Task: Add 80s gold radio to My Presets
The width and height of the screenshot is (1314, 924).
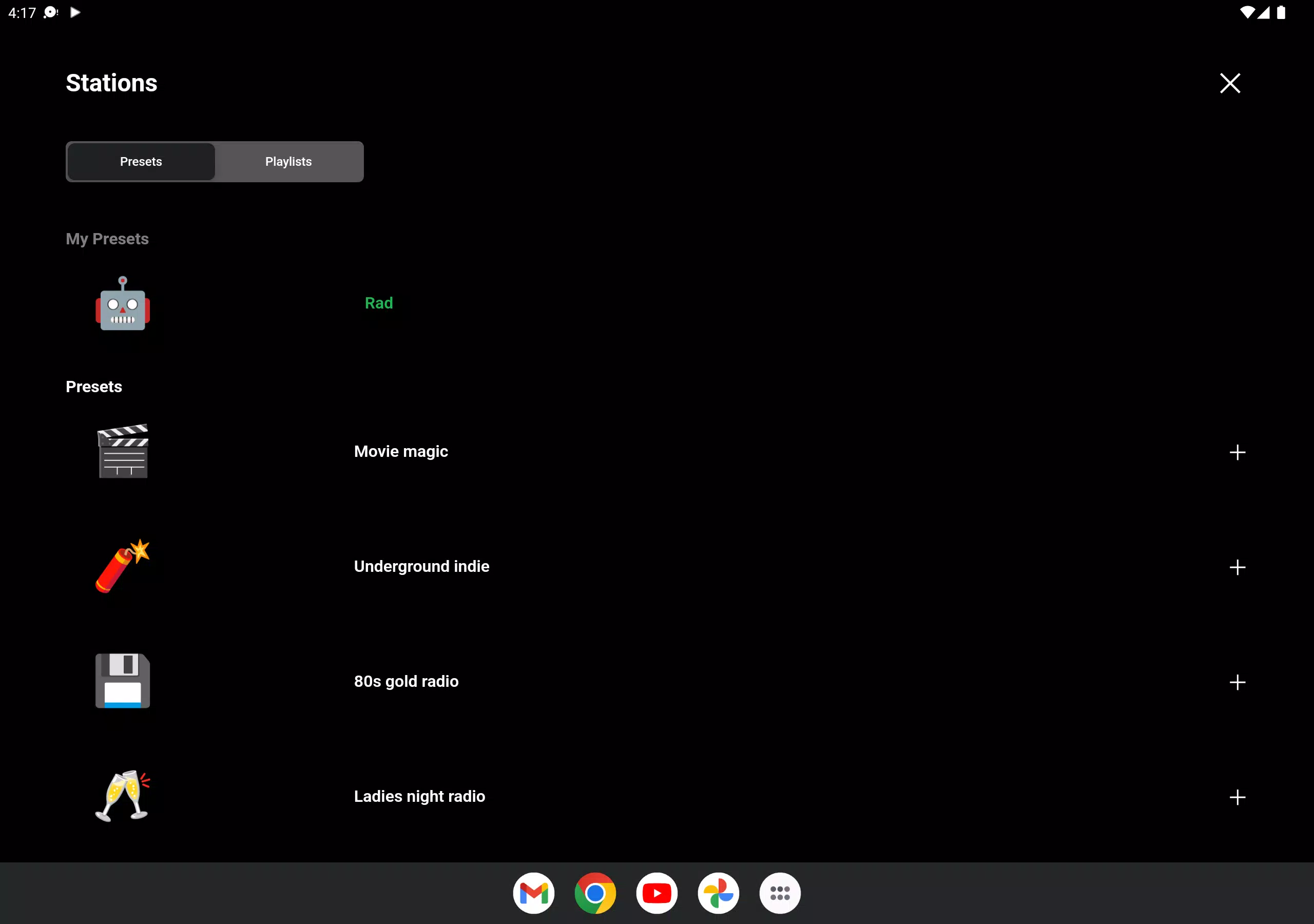Action: tap(1236, 682)
